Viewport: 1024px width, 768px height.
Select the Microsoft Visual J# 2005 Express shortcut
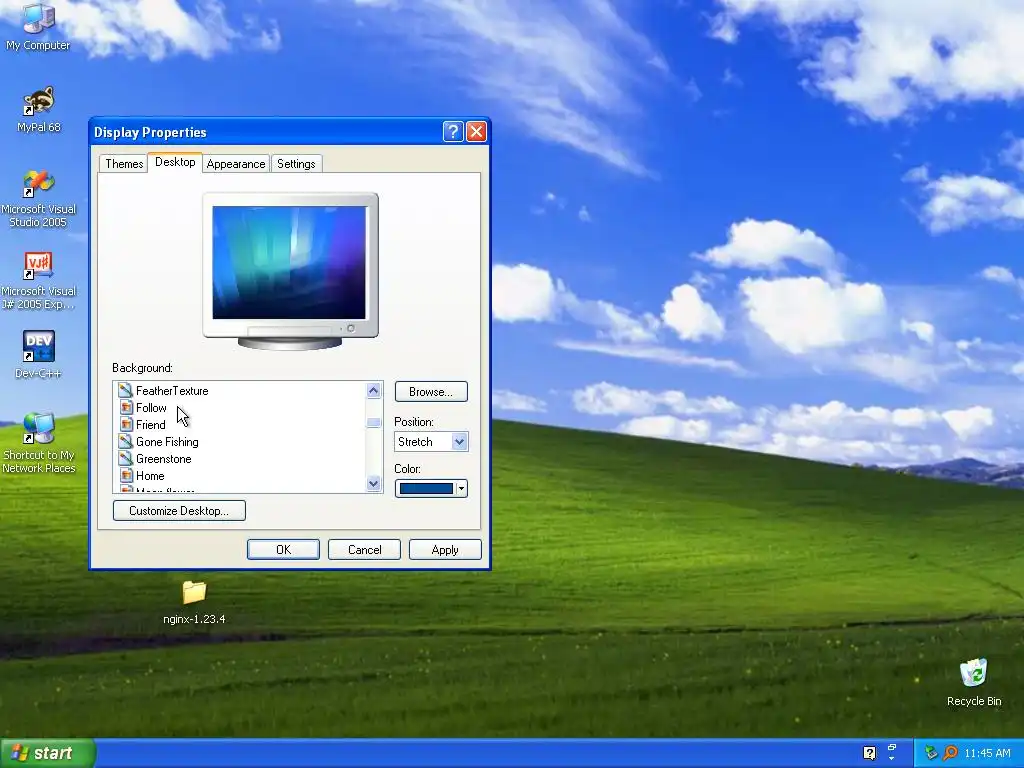[38, 281]
